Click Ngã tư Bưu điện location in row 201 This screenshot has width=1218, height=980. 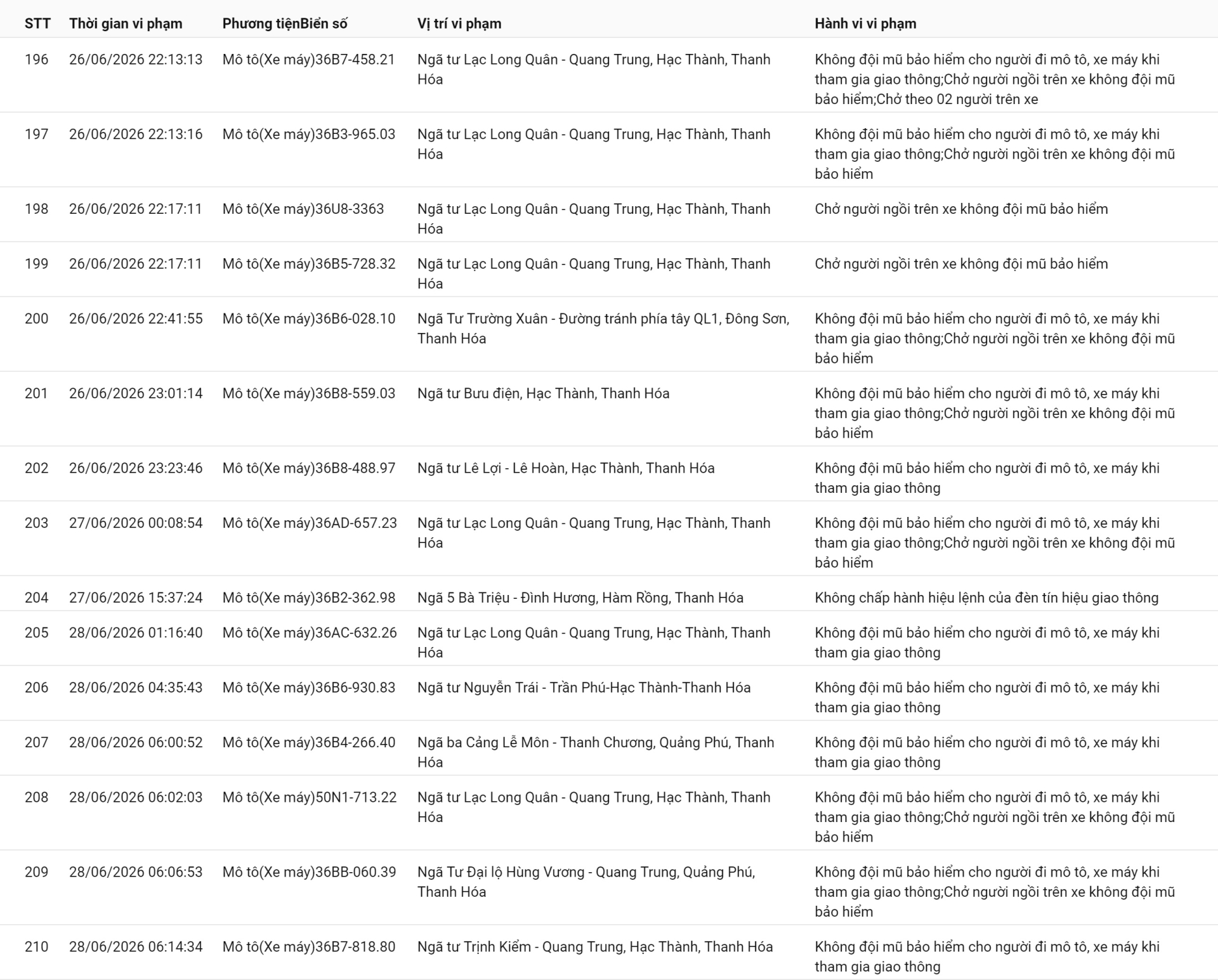tap(543, 393)
